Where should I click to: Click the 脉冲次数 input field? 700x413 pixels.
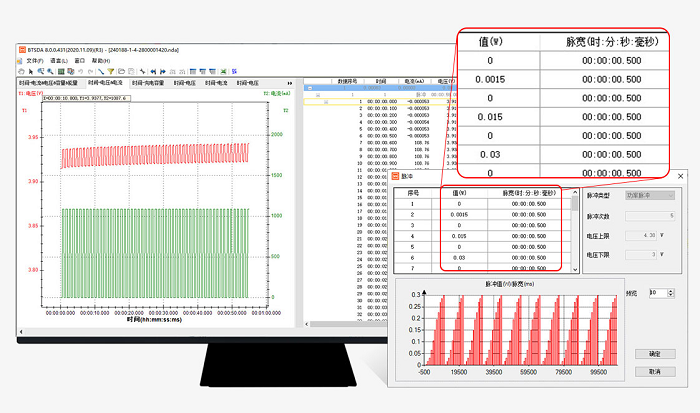tap(650, 216)
